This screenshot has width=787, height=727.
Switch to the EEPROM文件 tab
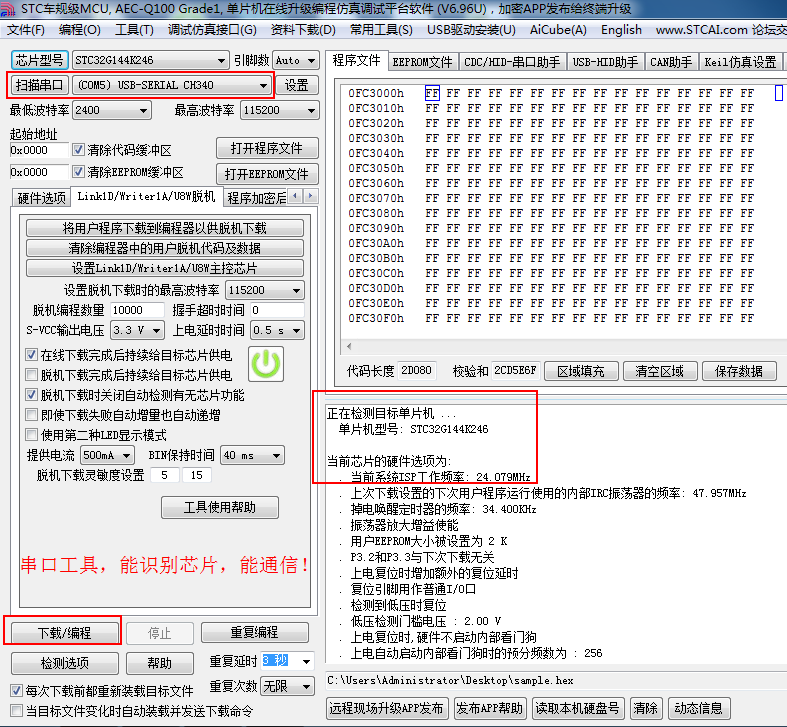pyautogui.click(x=423, y=62)
